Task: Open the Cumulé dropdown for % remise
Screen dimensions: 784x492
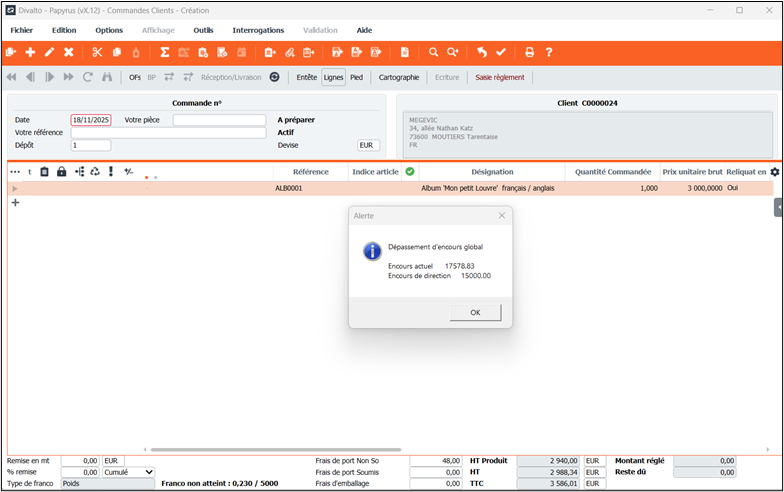Action: (129, 472)
